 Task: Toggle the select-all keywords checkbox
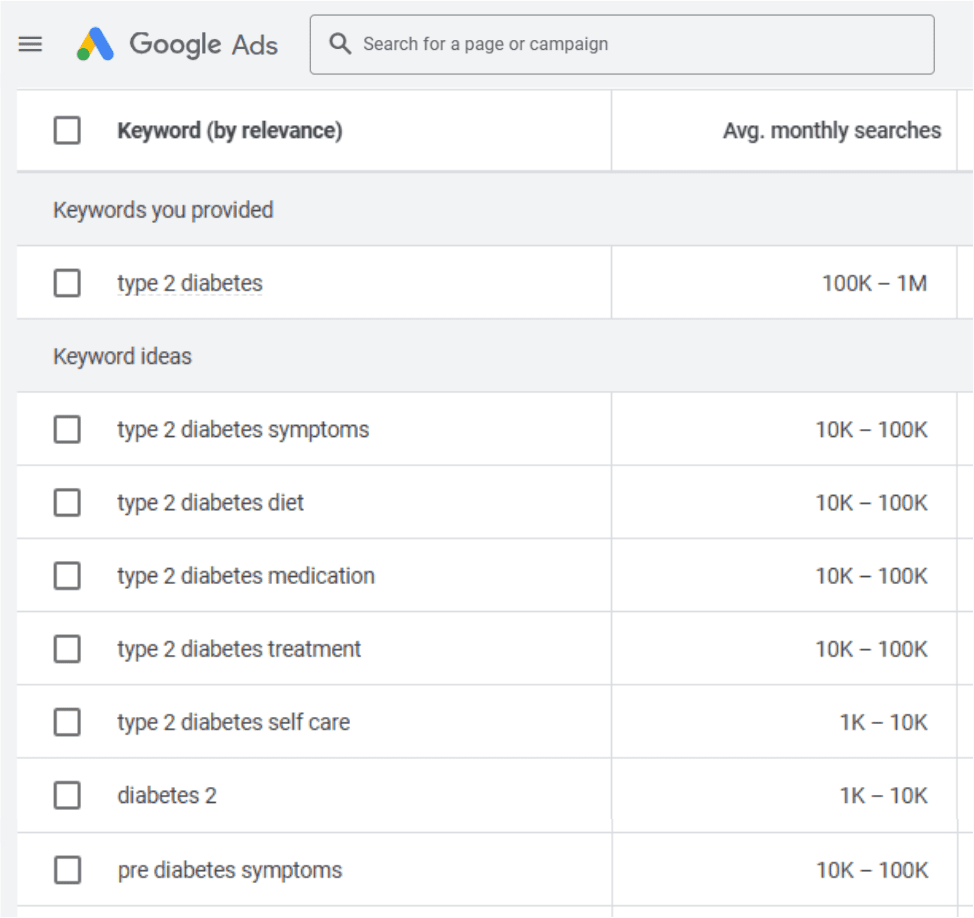[67, 130]
